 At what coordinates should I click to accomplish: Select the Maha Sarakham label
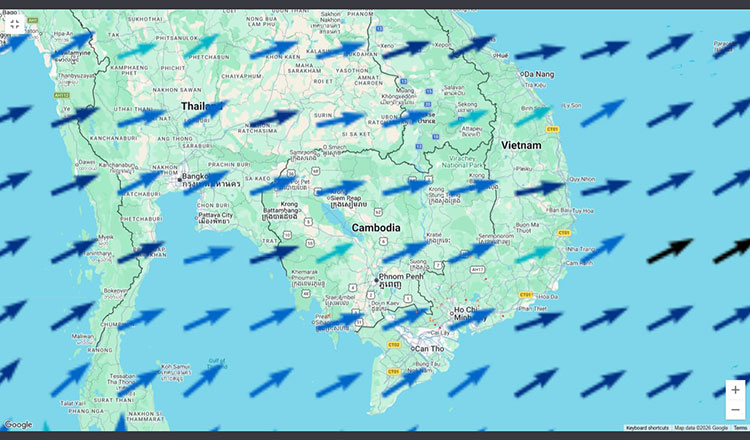click(x=304, y=68)
